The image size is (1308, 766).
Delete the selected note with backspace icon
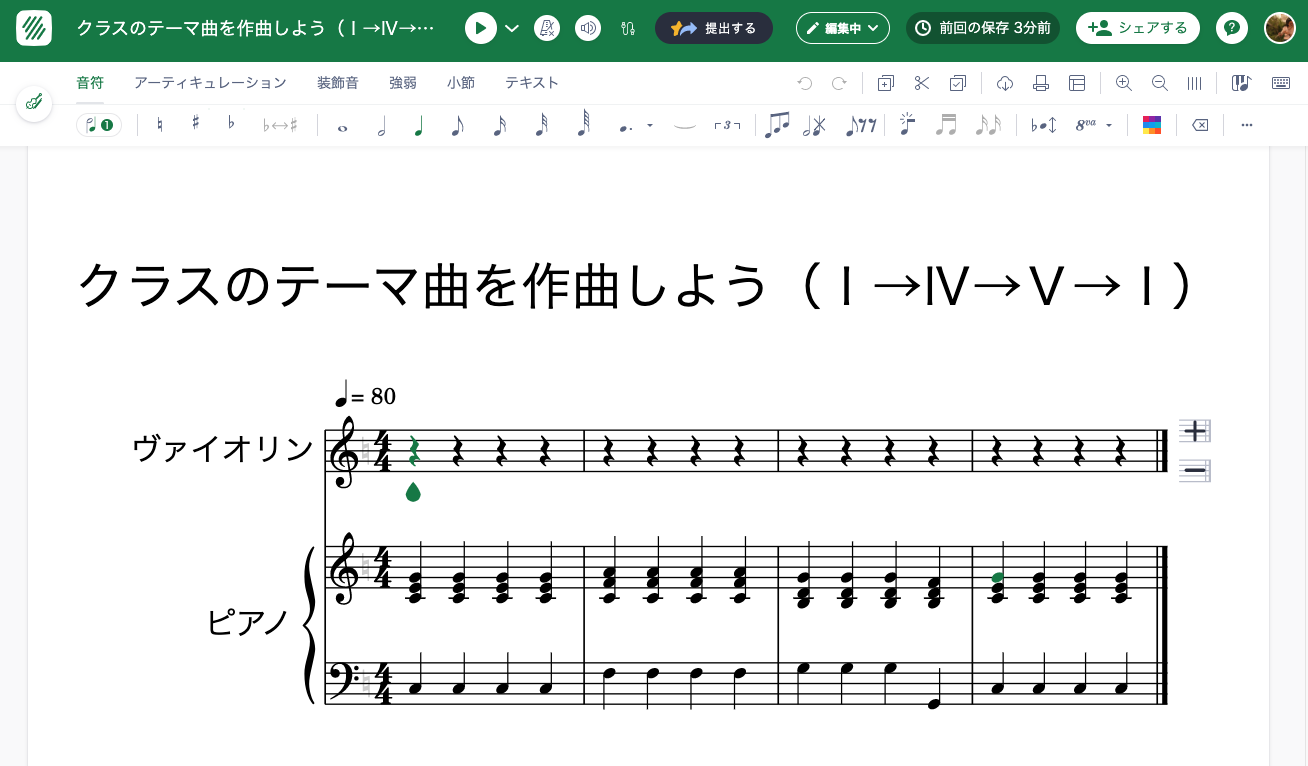[x=1199, y=124]
